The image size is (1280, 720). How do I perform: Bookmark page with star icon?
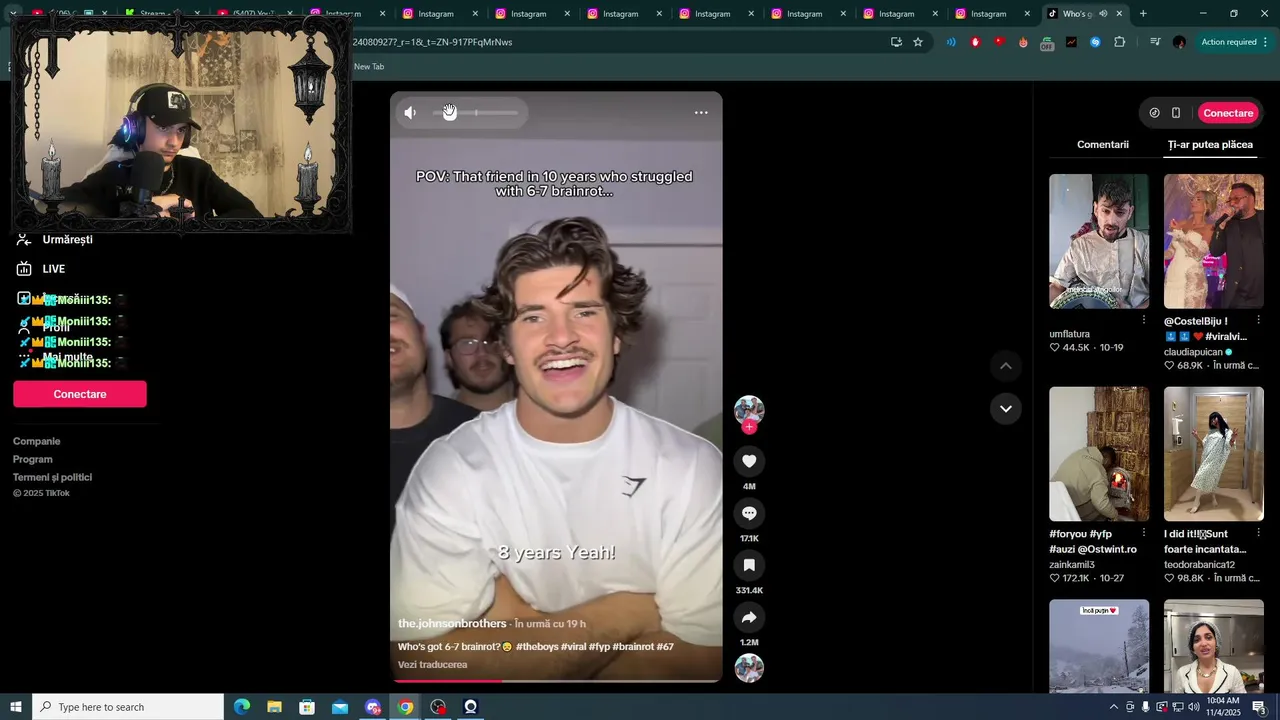[918, 42]
